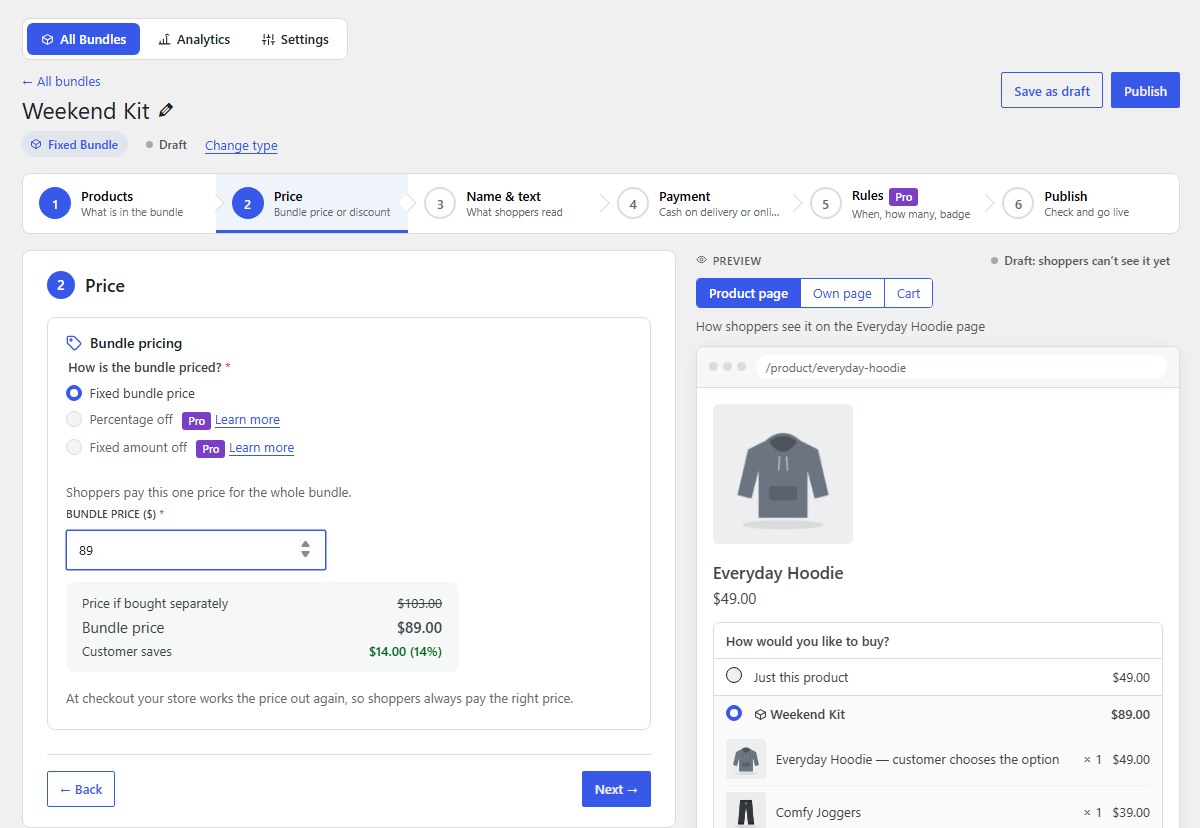Click the pencil icon beside Weekend Kit
The width and height of the screenshot is (1200, 828).
coord(166,111)
